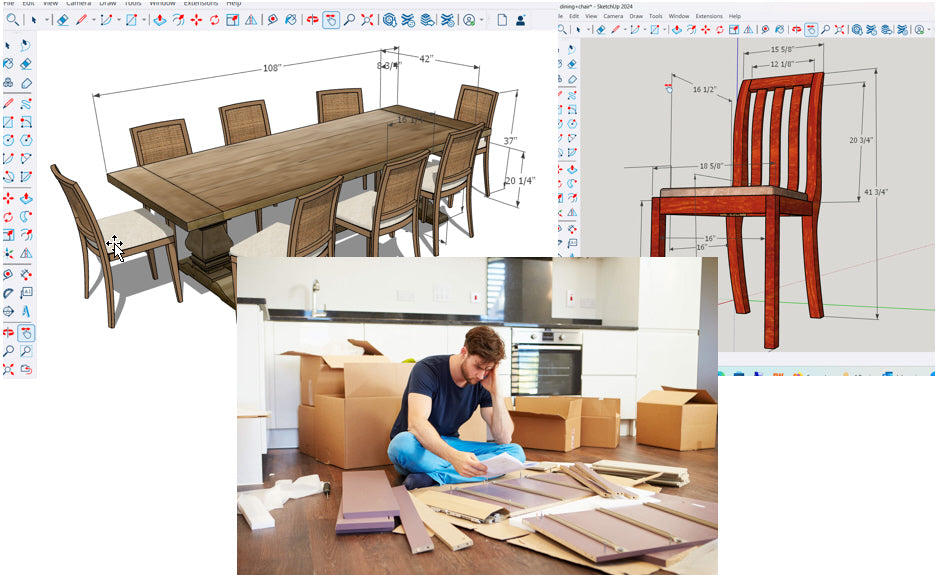Image resolution: width=938 pixels, height=575 pixels.
Task: Open the Camera menu in the chair window
Action: click(613, 17)
